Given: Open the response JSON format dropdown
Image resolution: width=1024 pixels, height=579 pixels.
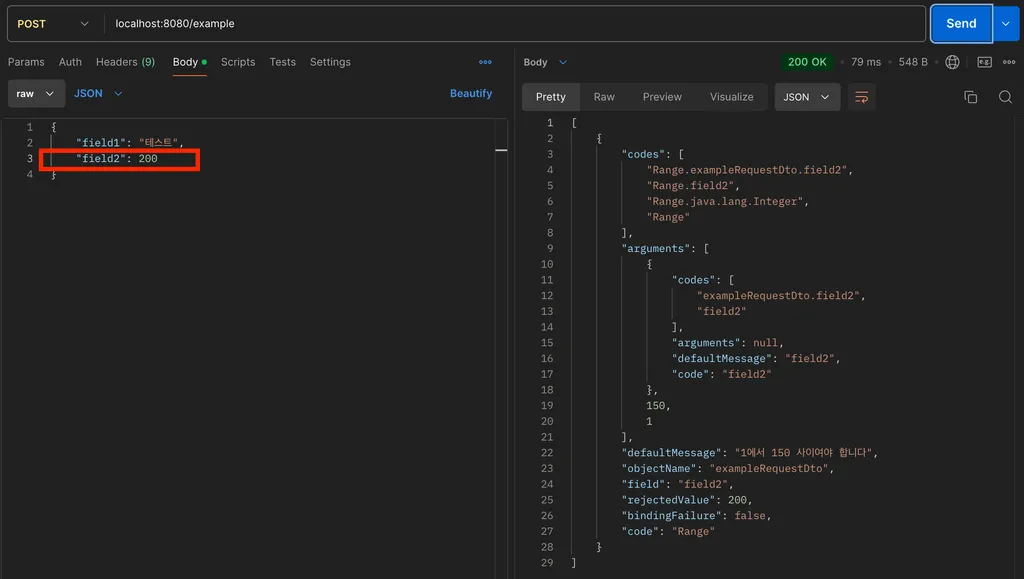Looking at the screenshot, I should coord(807,97).
